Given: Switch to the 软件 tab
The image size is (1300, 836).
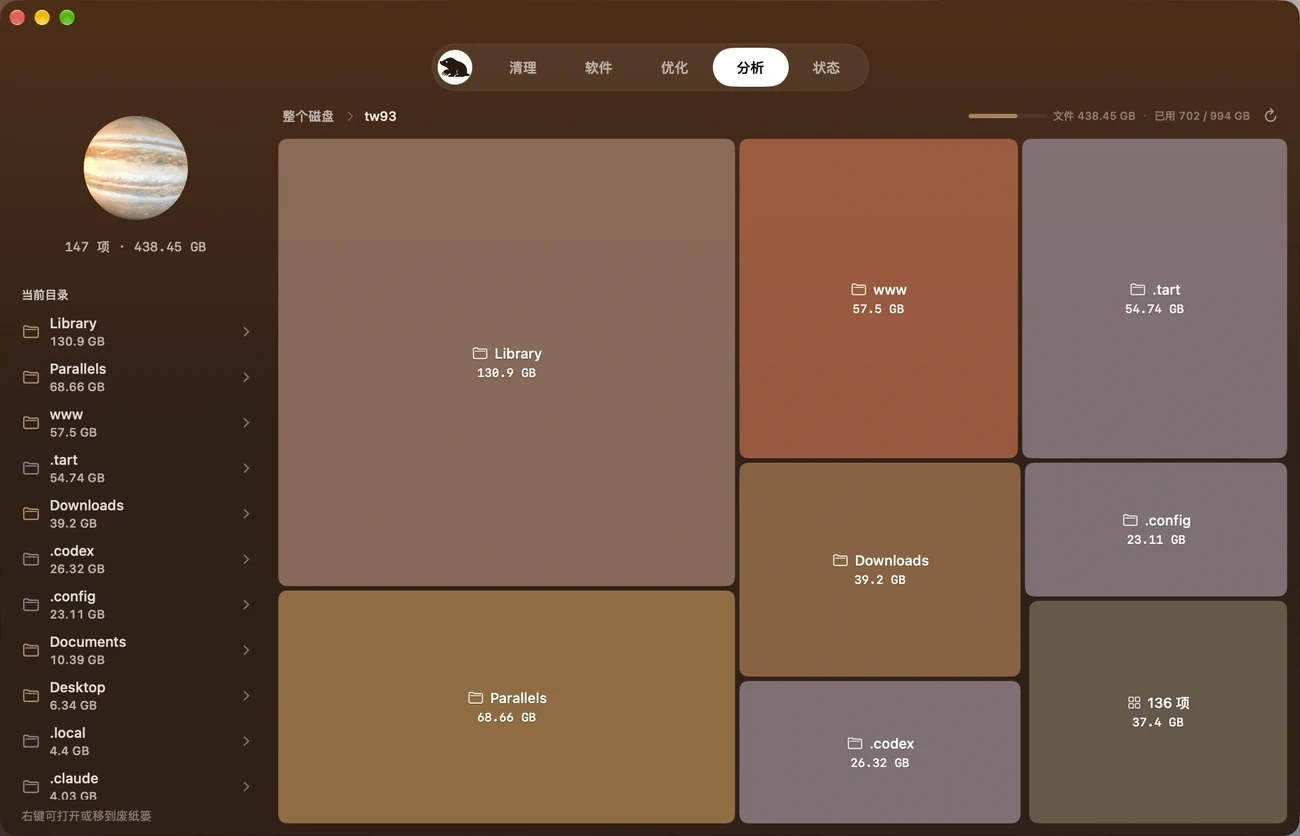Looking at the screenshot, I should (599, 68).
